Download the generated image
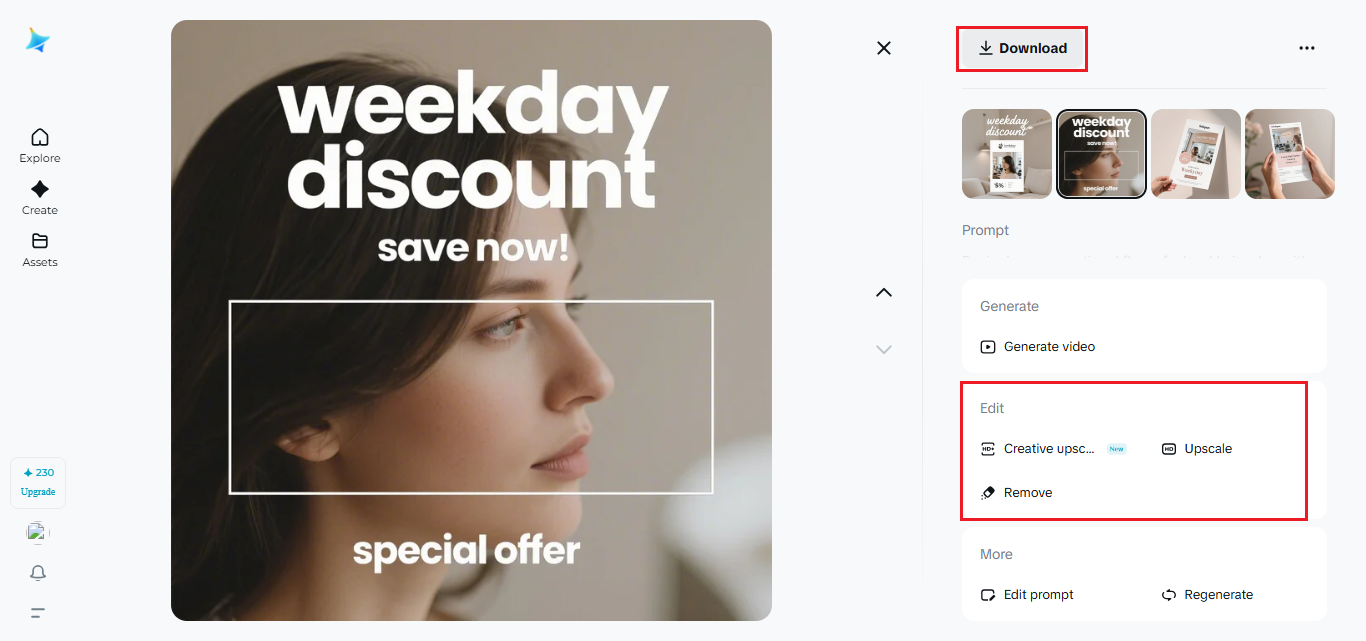This screenshot has height=641, width=1366. [x=1022, y=48]
